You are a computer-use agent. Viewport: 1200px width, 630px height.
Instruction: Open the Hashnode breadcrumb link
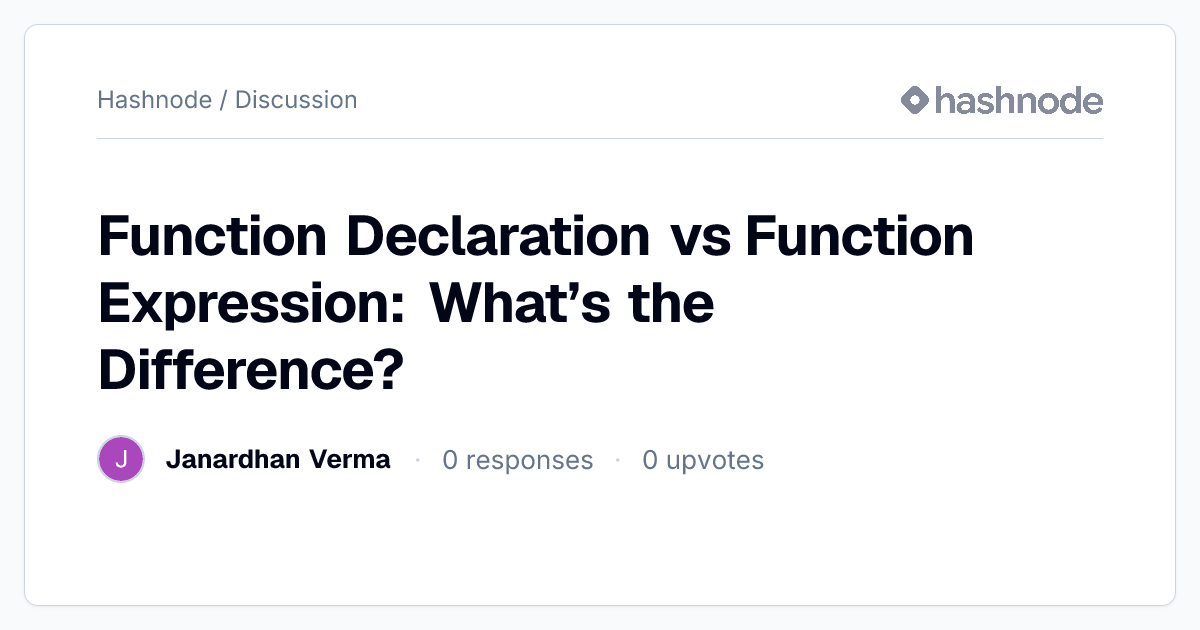click(x=154, y=100)
